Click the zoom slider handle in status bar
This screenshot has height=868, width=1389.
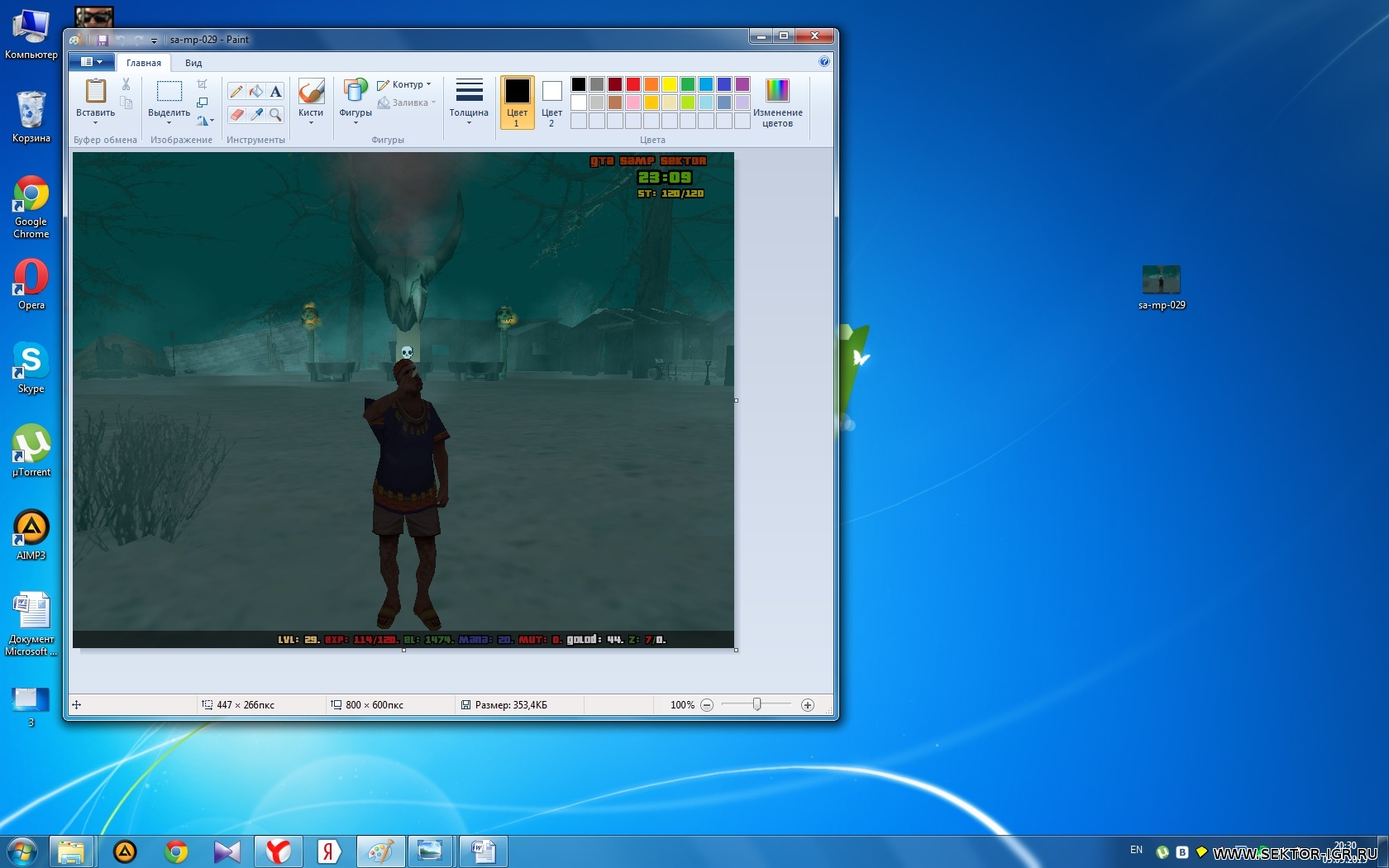coord(757,704)
